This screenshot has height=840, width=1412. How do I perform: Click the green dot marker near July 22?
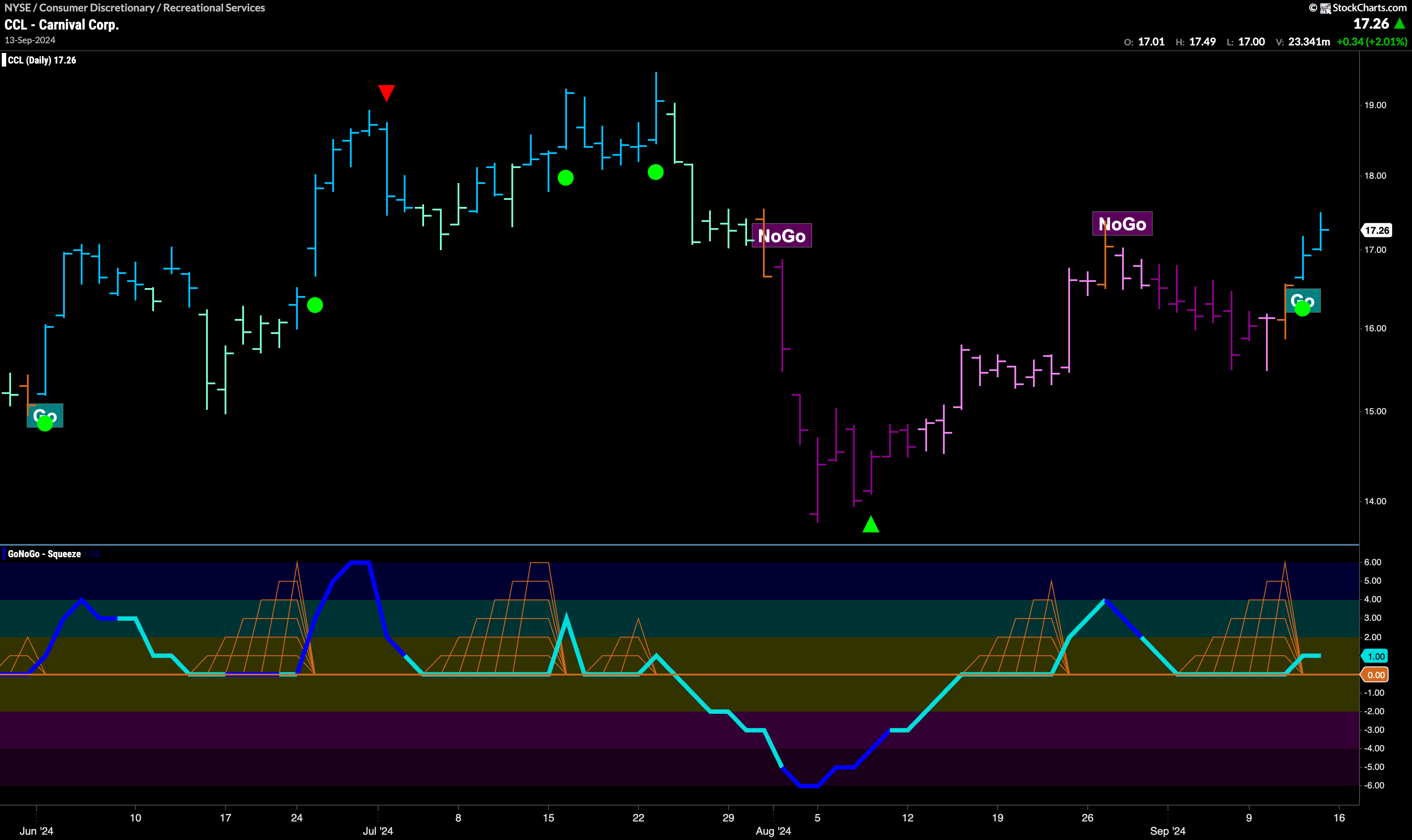tap(656, 172)
